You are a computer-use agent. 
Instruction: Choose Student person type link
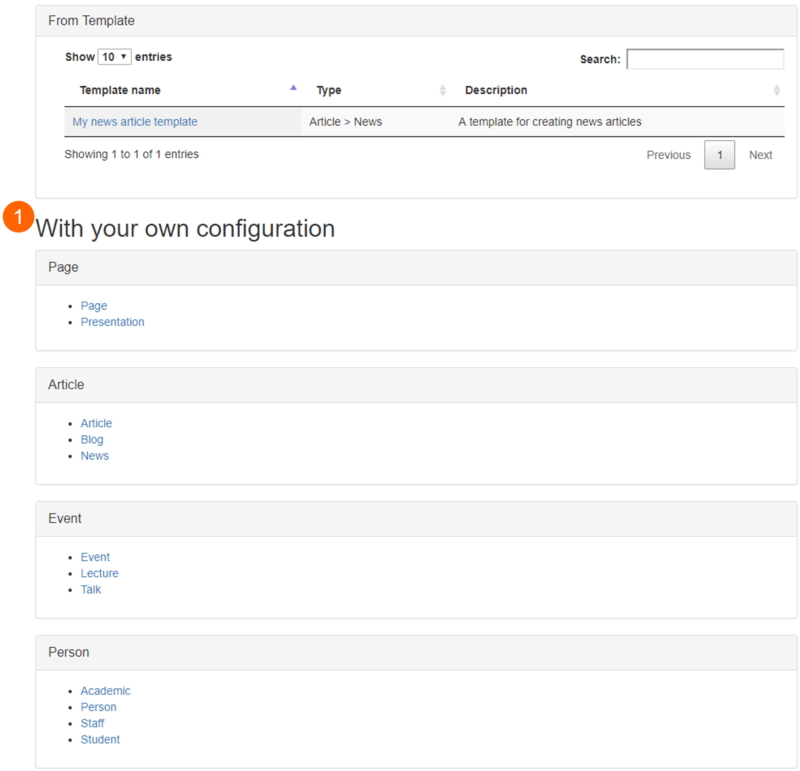tap(100, 740)
